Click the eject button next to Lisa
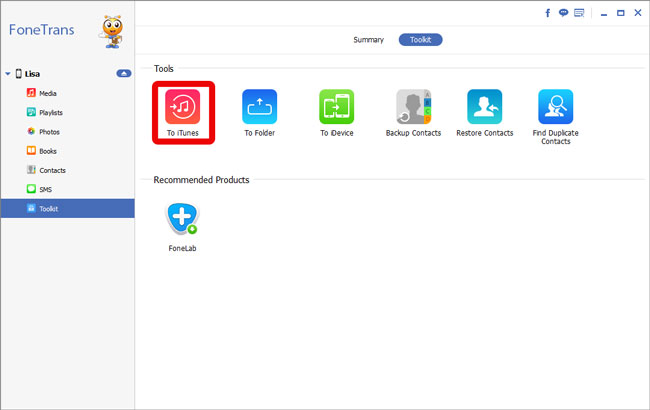The height and width of the screenshot is (410, 650). point(124,73)
